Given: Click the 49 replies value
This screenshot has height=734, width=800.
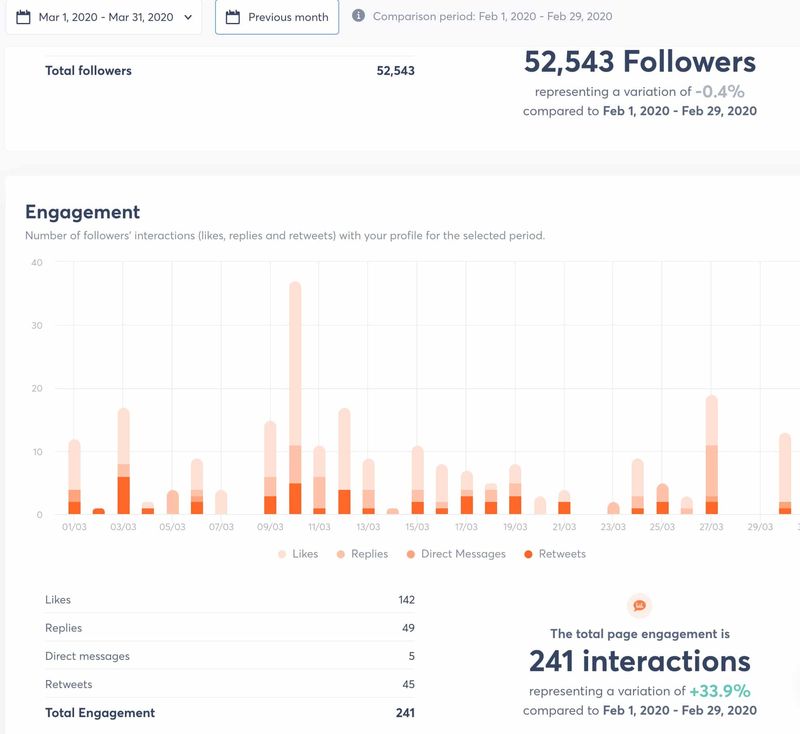Looking at the screenshot, I should coord(408,628).
